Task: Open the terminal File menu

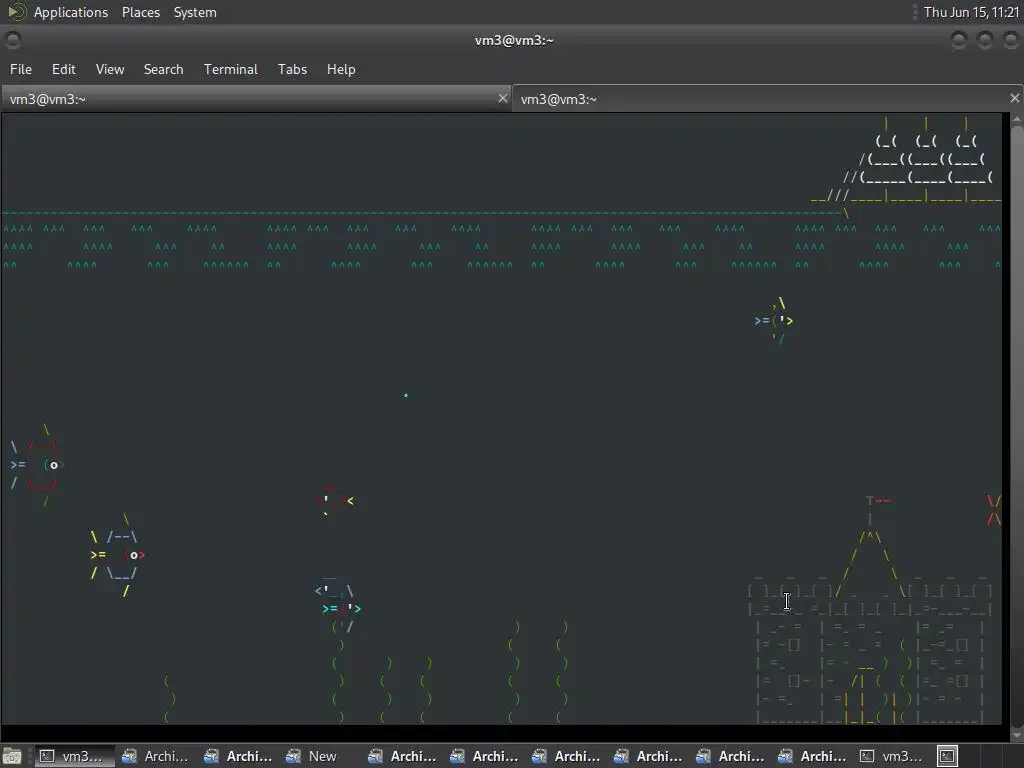Action: coord(21,69)
